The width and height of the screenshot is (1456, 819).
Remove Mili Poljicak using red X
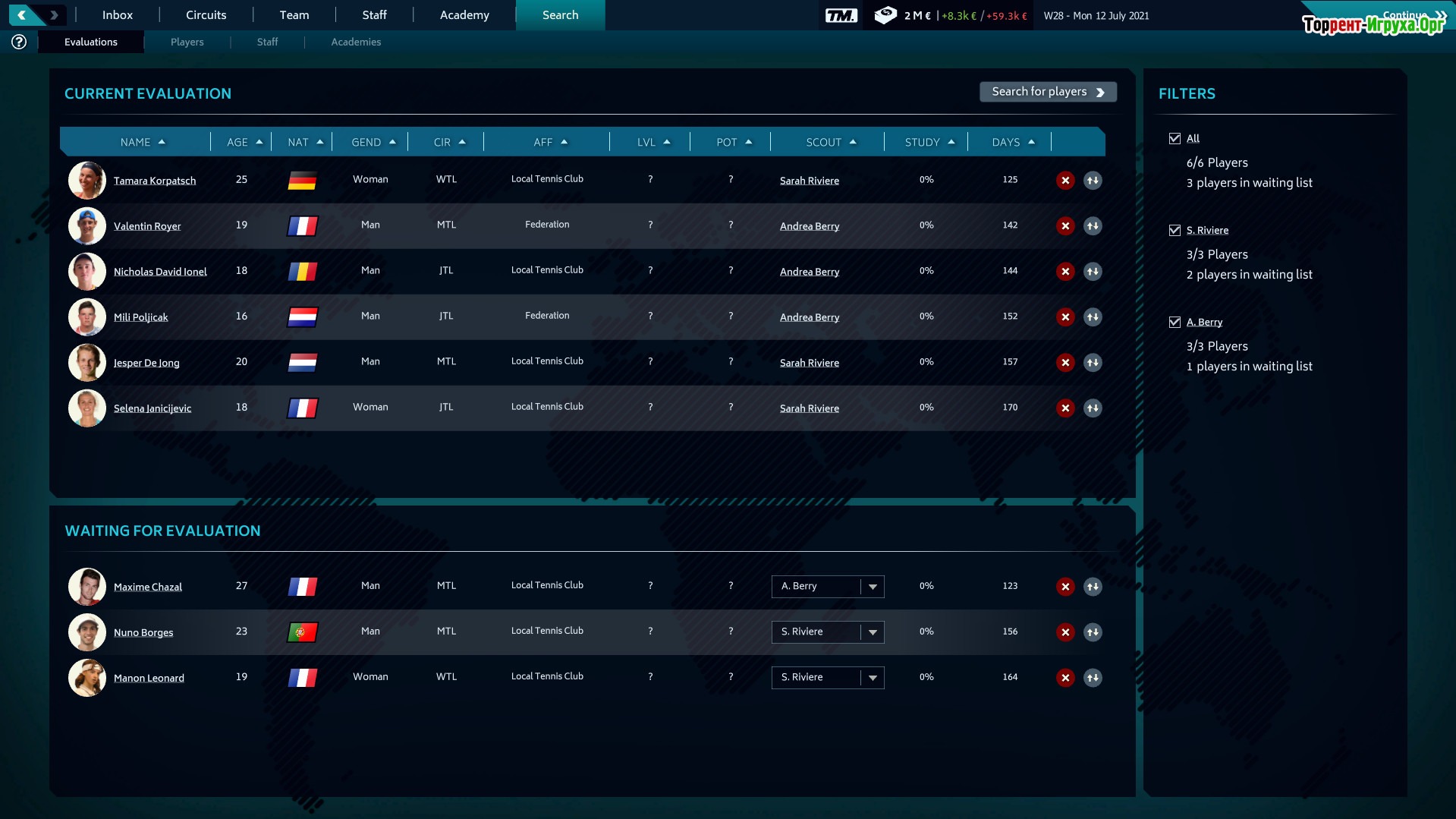click(x=1065, y=317)
